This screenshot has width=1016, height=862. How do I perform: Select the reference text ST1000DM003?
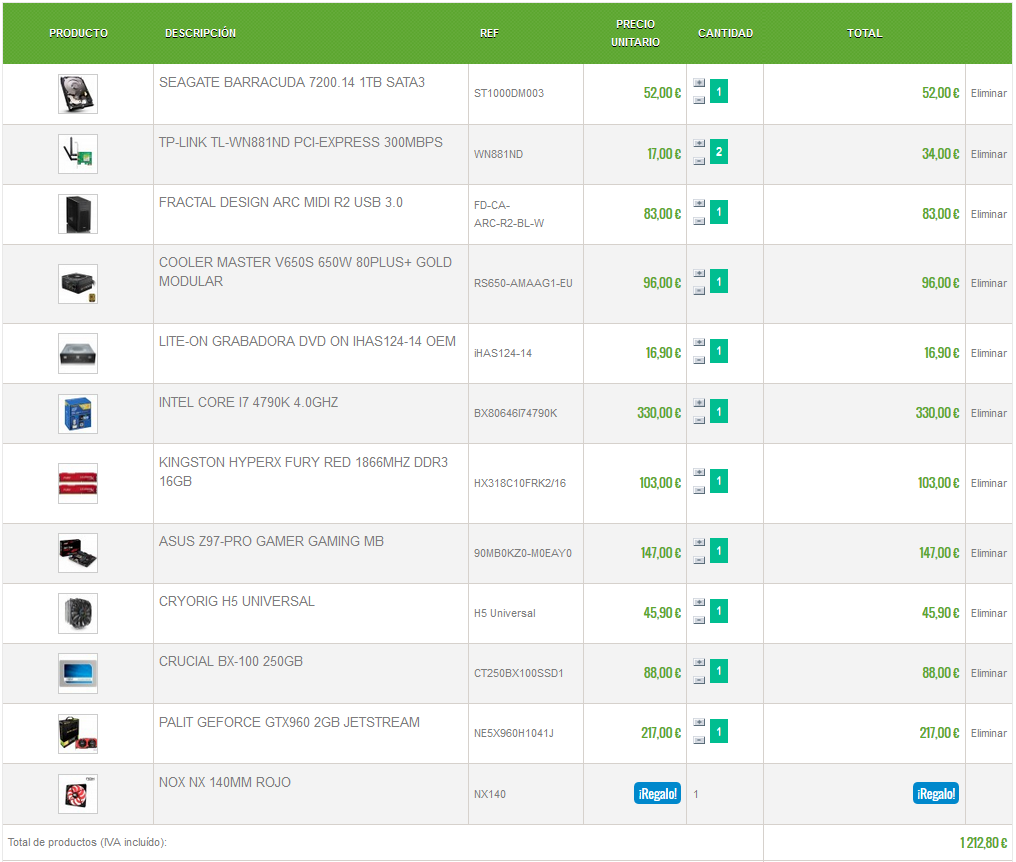click(x=509, y=93)
